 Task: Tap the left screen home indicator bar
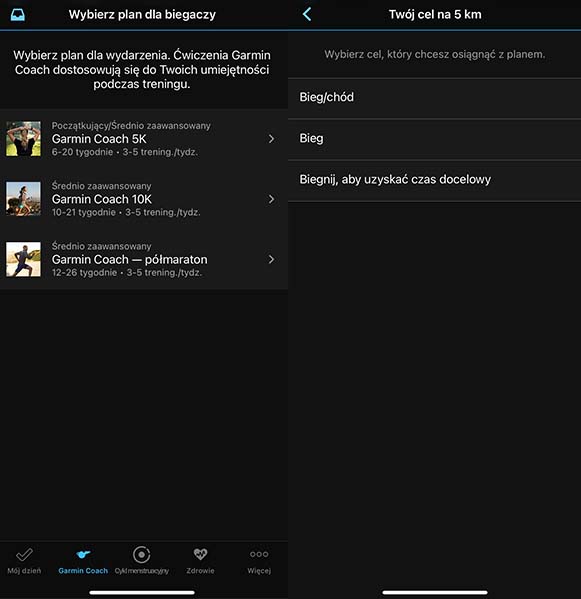(142, 593)
